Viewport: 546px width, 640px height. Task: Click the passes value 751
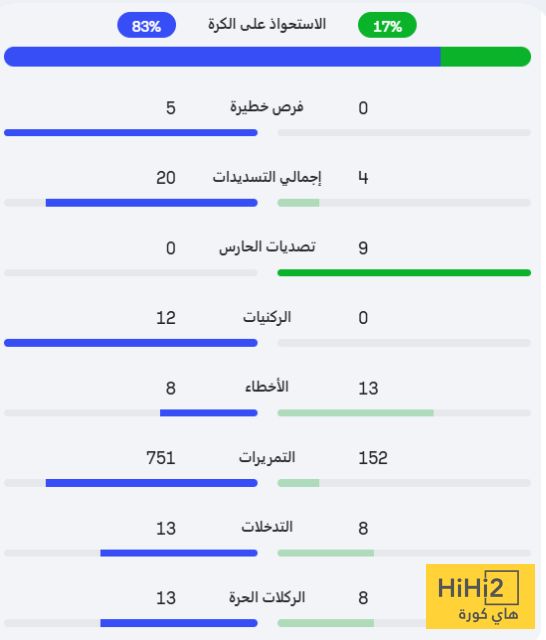[x=161, y=458]
